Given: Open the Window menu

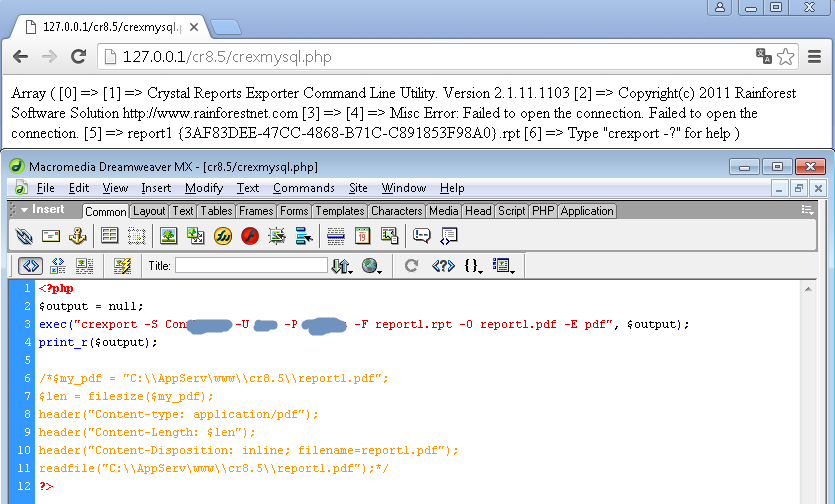Looking at the screenshot, I should click(x=404, y=188).
